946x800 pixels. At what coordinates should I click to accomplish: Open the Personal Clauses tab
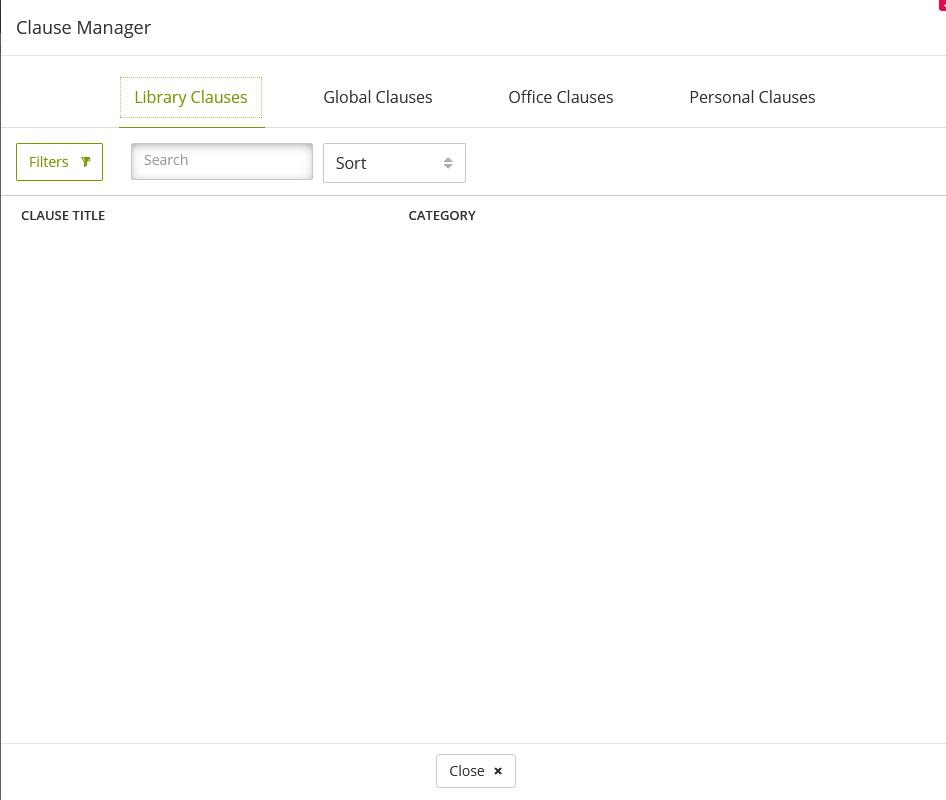pos(752,97)
